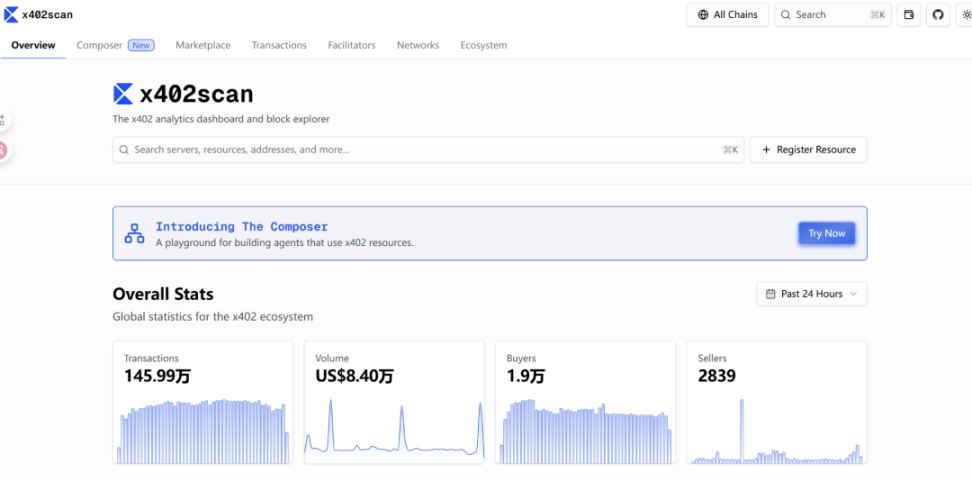Click the widget-plus floating sidebar icon
Viewport: 972px width, 482px height.
click(x=3, y=120)
